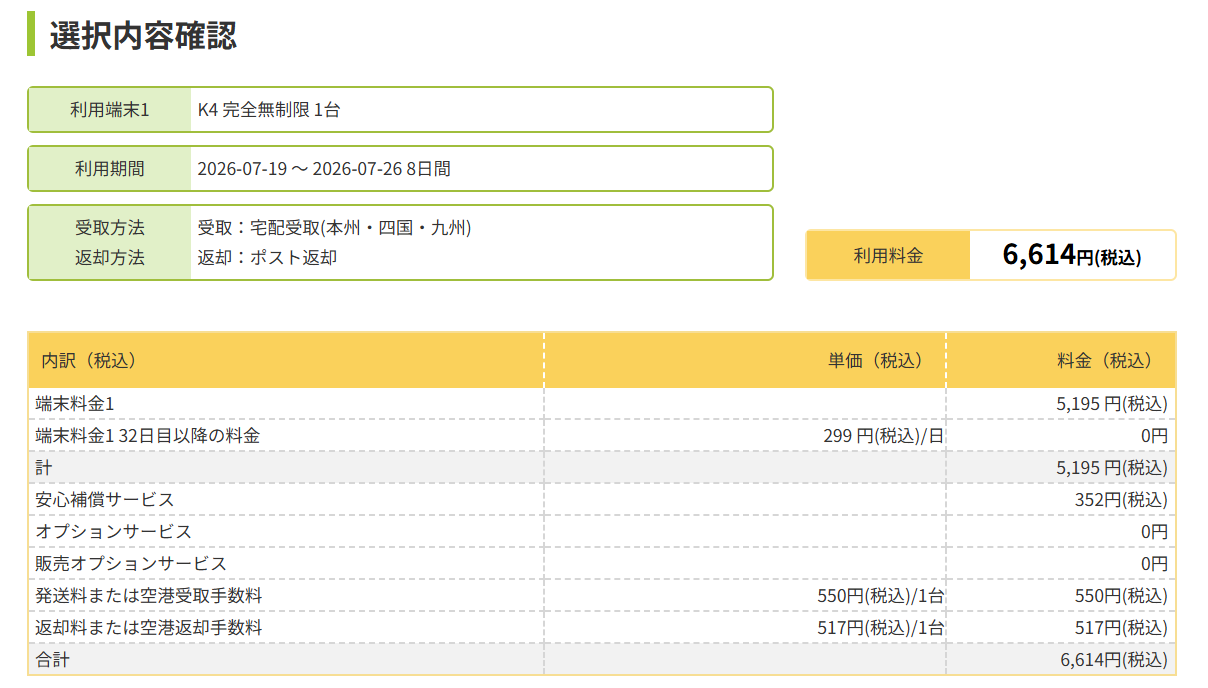
Task: Click the 受取方法 label
Action: point(110,228)
